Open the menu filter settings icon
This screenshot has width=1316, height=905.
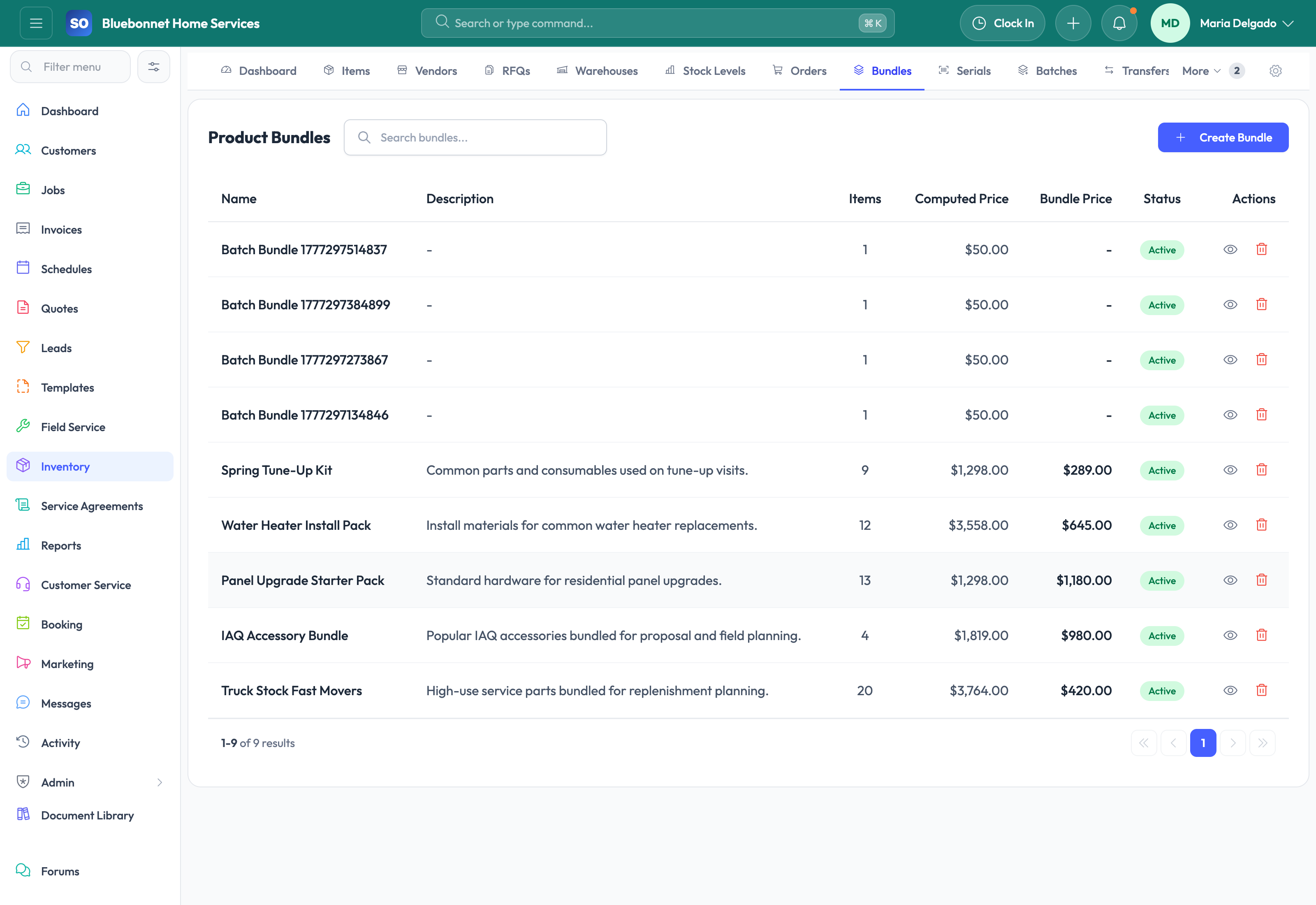pyautogui.click(x=153, y=67)
